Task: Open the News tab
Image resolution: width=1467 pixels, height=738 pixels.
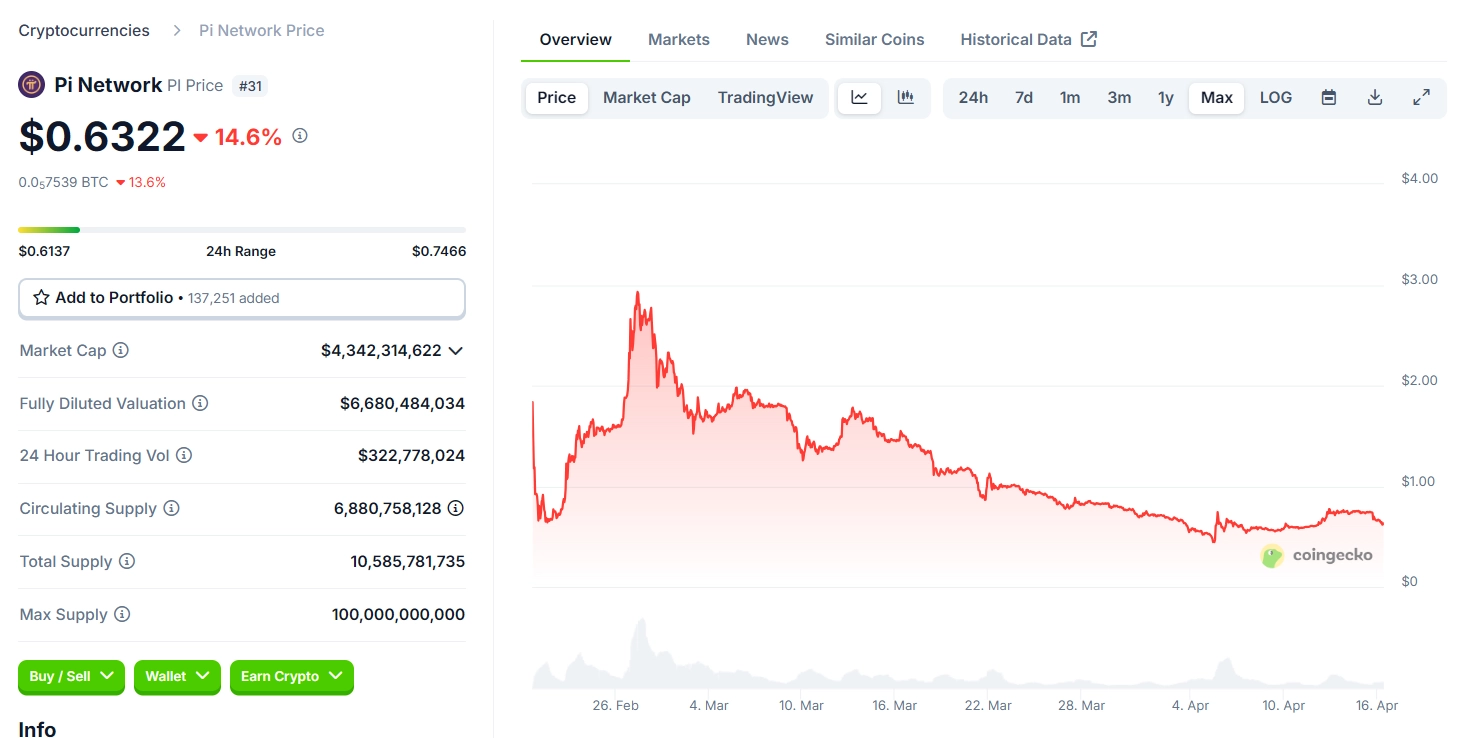Action: point(767,40)
